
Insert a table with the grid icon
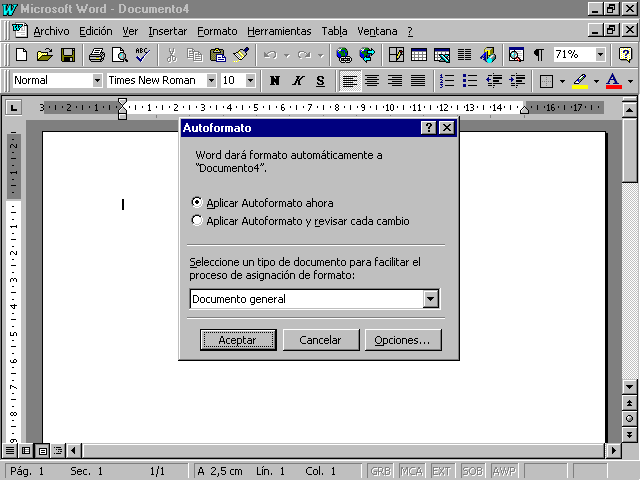point(419,55)
